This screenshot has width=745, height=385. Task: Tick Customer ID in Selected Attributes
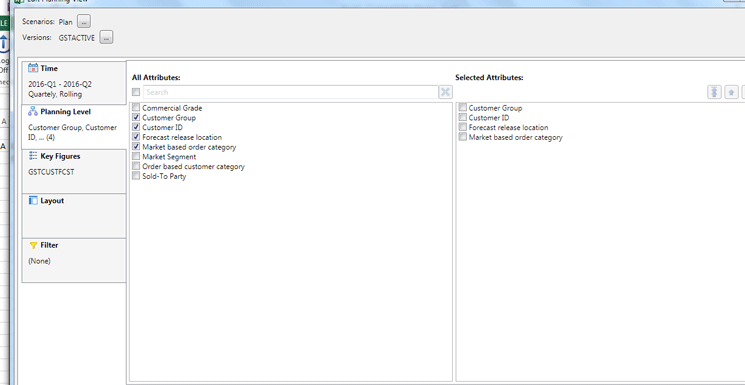(x=462, y=117)
